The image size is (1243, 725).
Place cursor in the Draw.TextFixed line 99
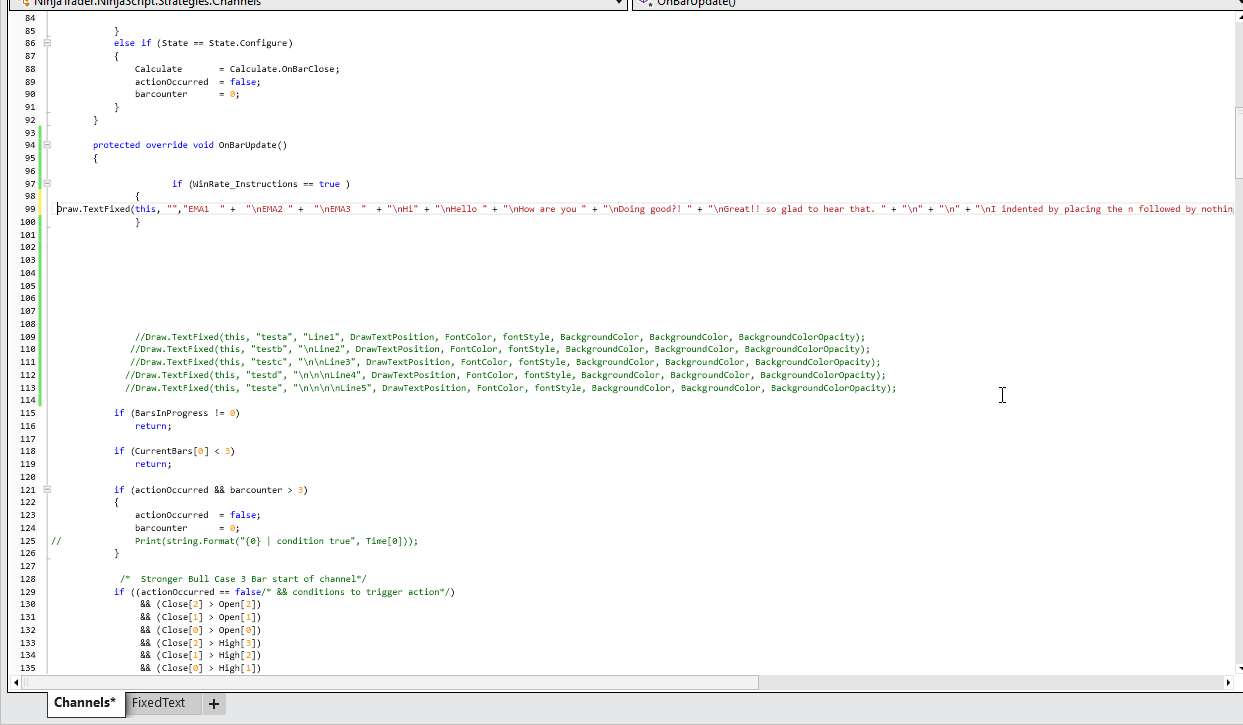645,209
